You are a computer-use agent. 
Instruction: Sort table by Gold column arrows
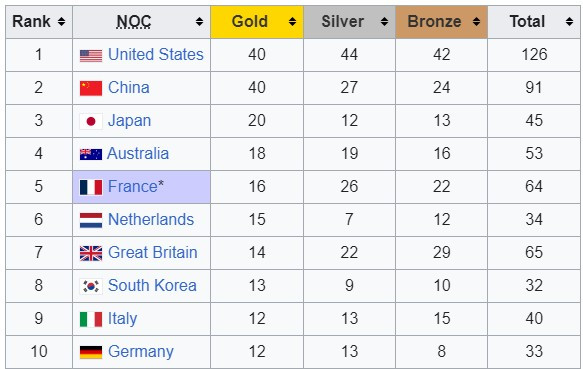pos(292,22)
